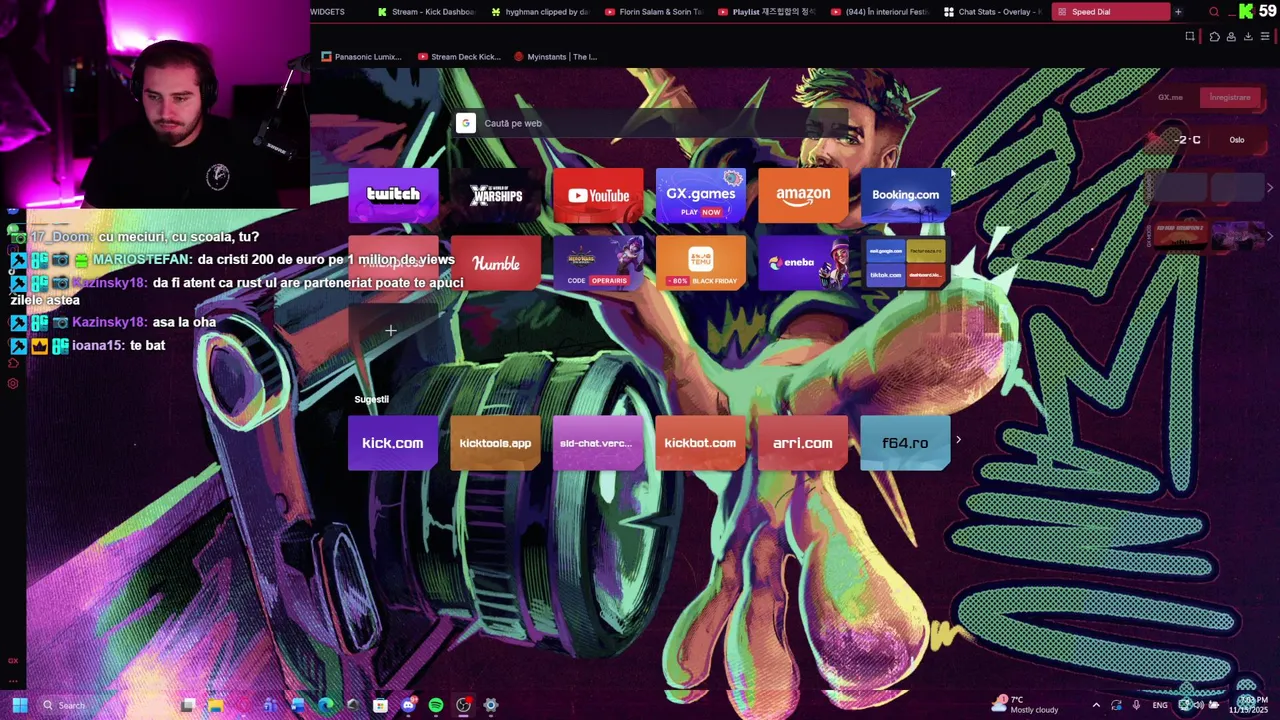Viewport: 1280px width, 720px height.
Task: Open File Explorer from taskbar
Action: (215, 705)
